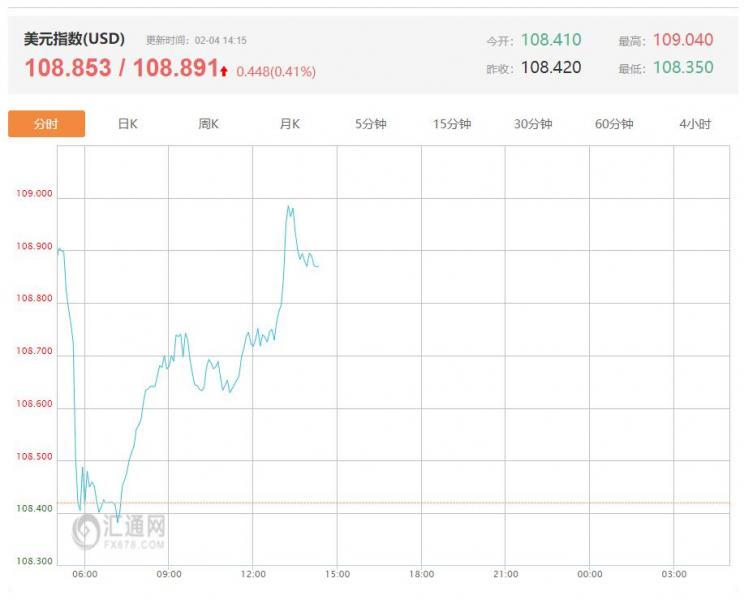Click the 最高 value 109.040
The width and height of the screenshot is (744, 600).
pos(683,40)
